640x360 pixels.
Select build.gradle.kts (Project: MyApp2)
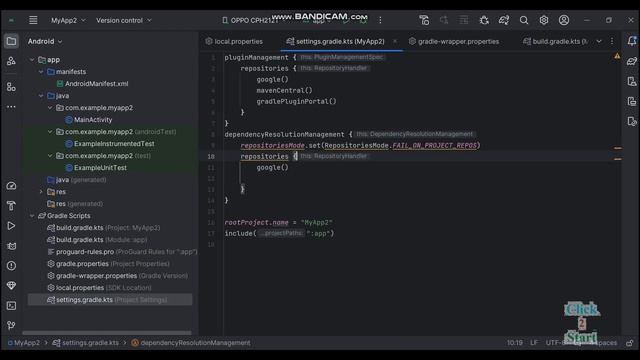(104, 228)
